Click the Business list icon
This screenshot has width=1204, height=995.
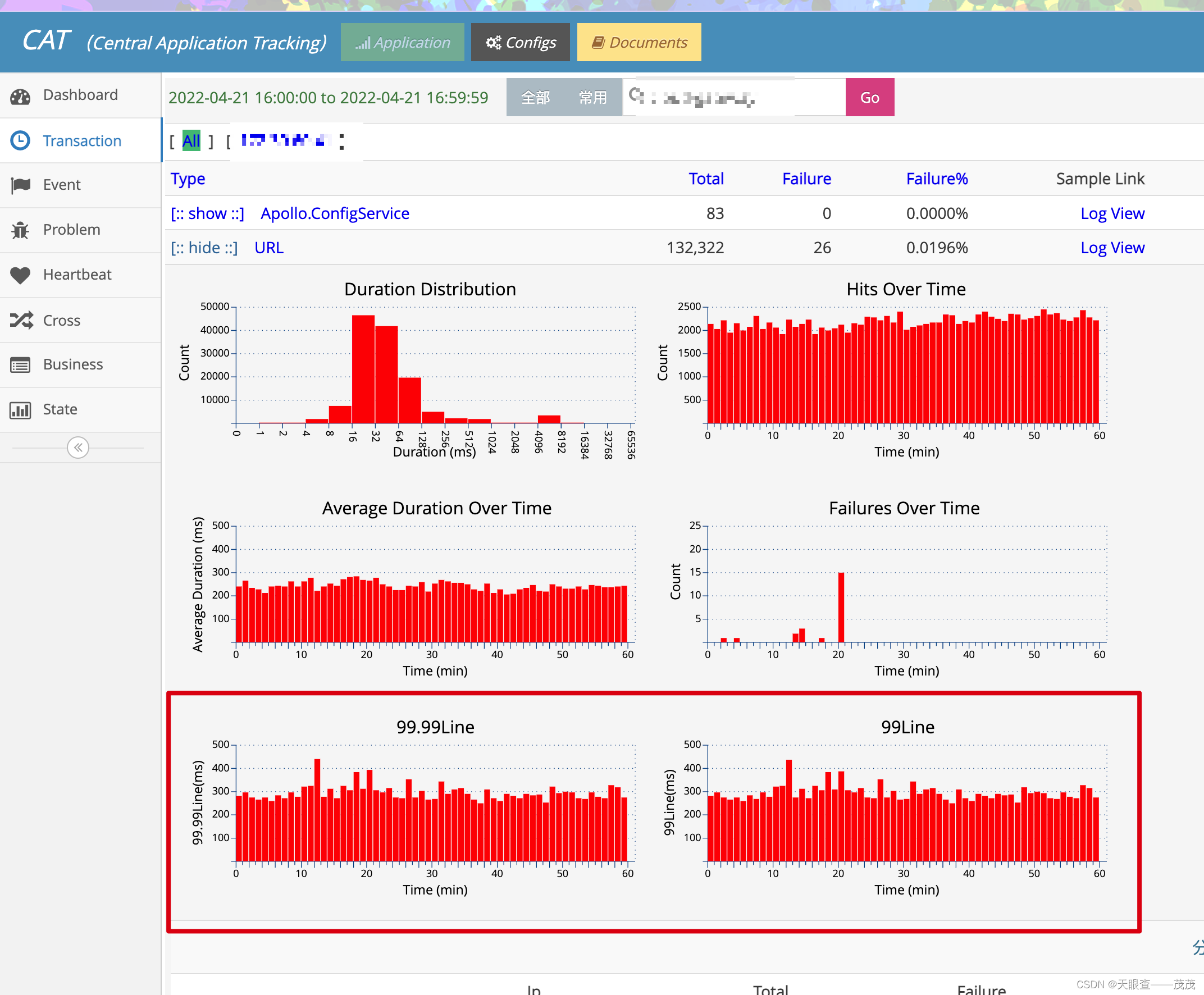21,365
